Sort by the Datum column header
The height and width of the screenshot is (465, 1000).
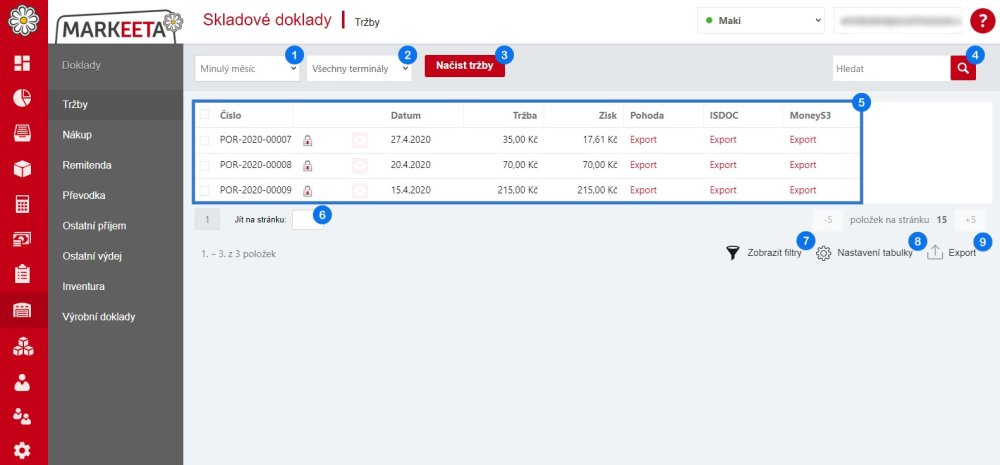tap(406, 115)
